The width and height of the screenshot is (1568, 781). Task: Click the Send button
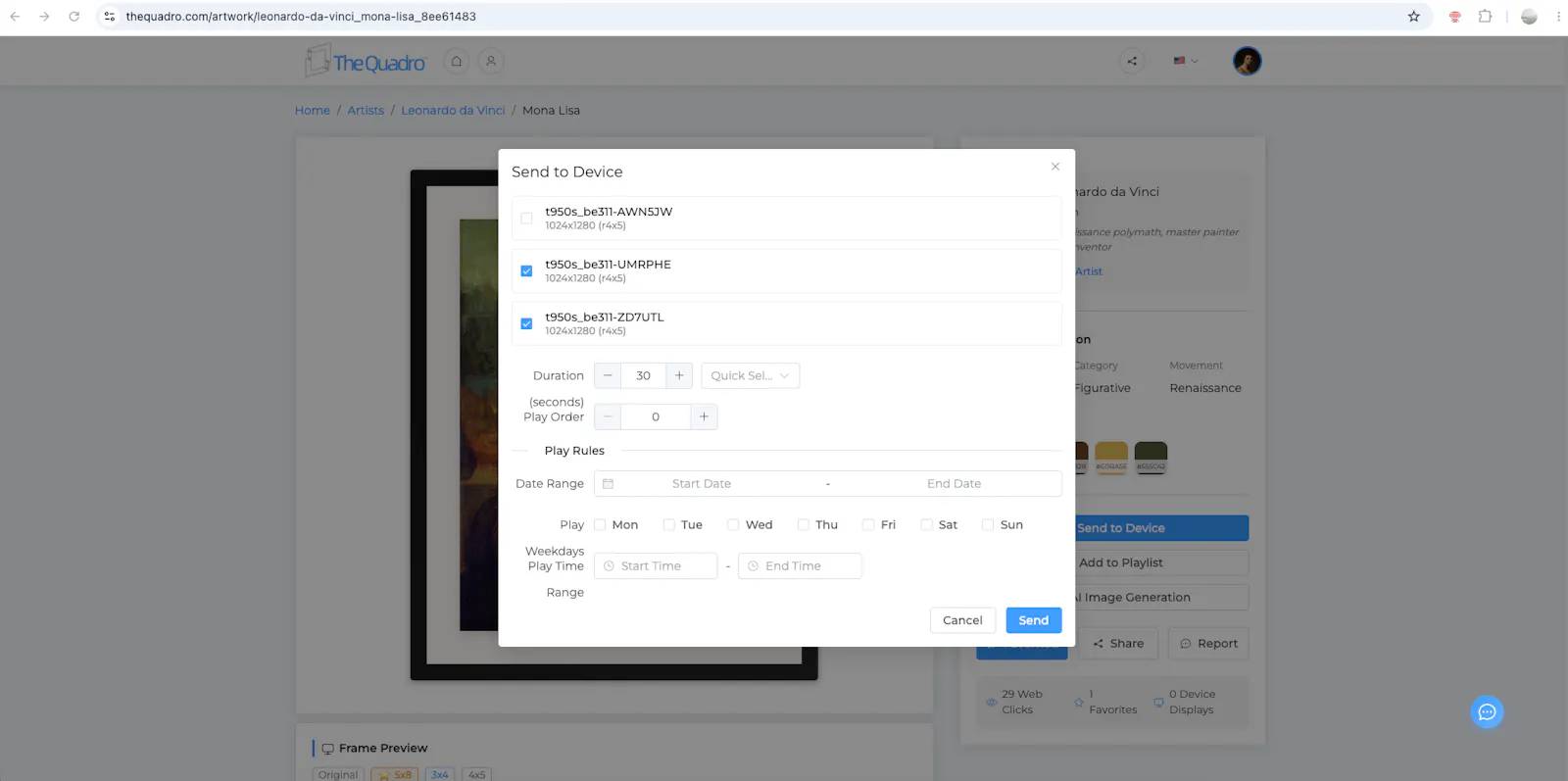[x=1034, y=620]
